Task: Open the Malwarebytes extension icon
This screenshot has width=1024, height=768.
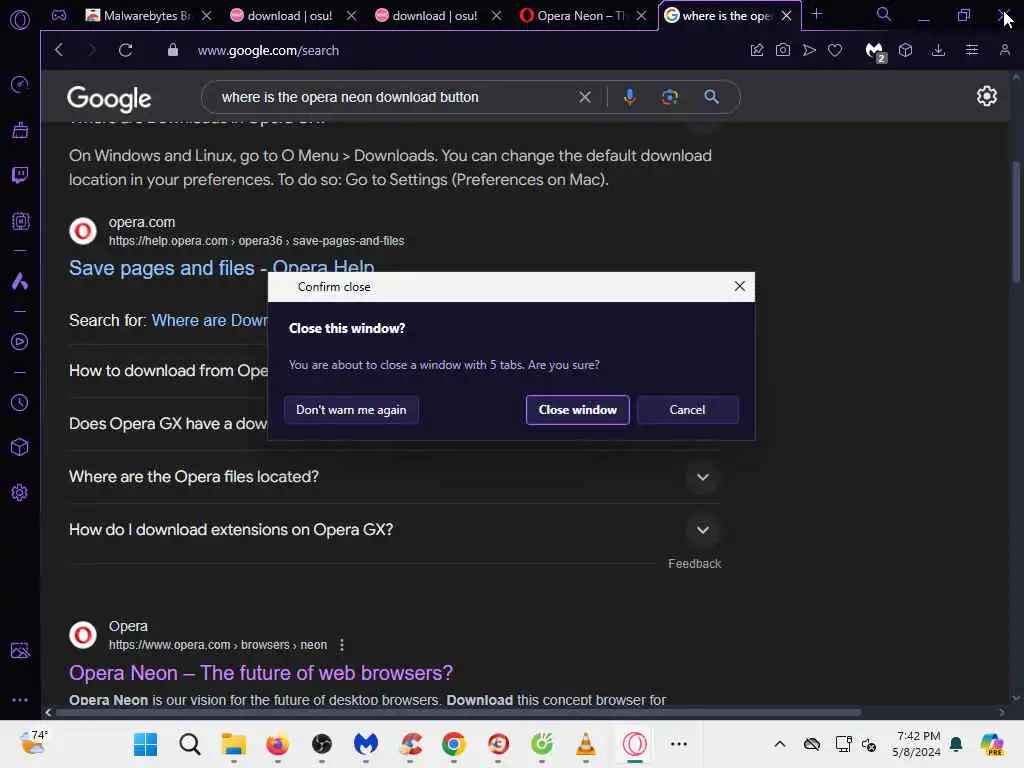Action: [874, 51]
